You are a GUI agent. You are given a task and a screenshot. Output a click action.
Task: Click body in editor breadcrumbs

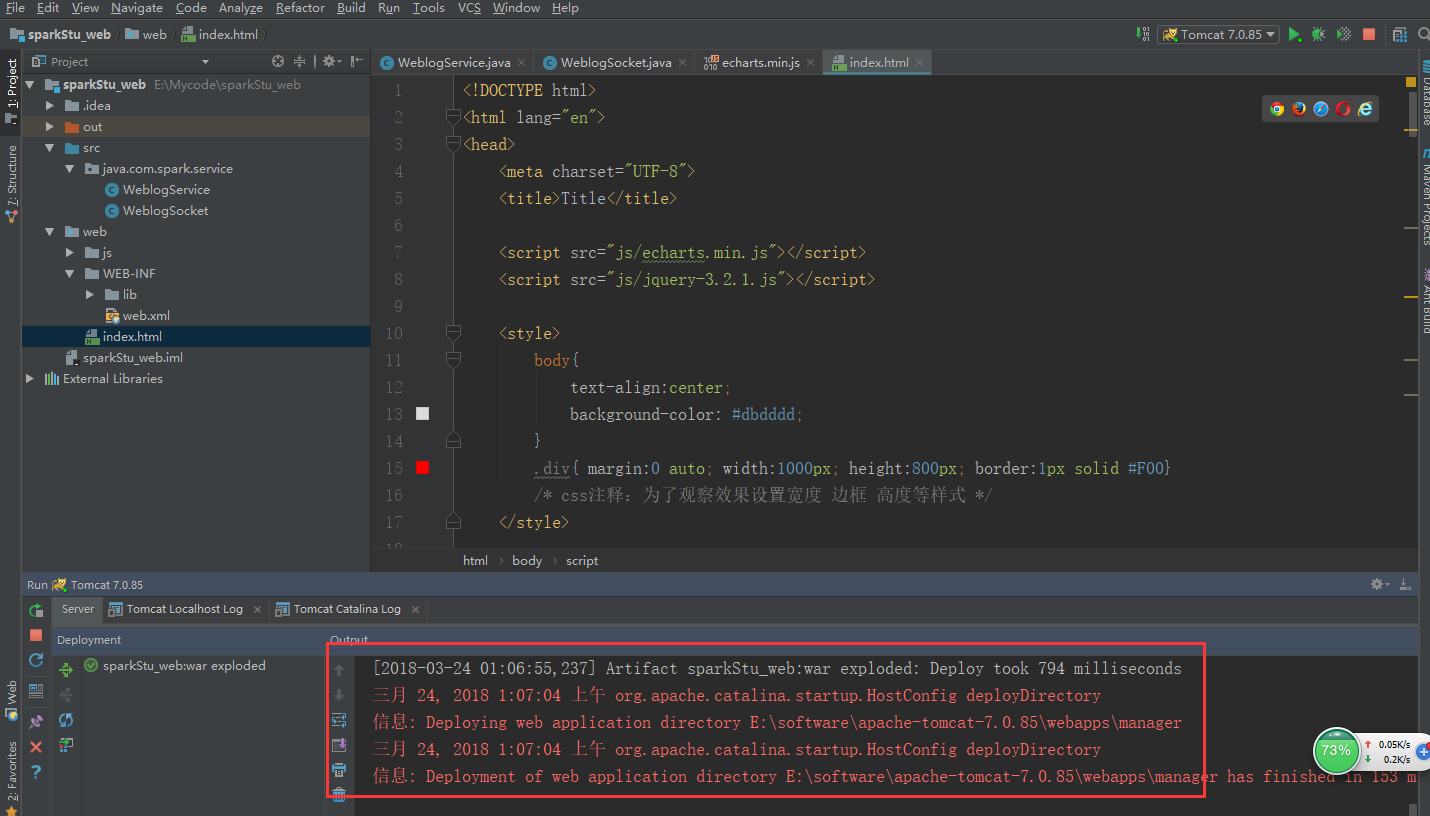coord(527,561)
